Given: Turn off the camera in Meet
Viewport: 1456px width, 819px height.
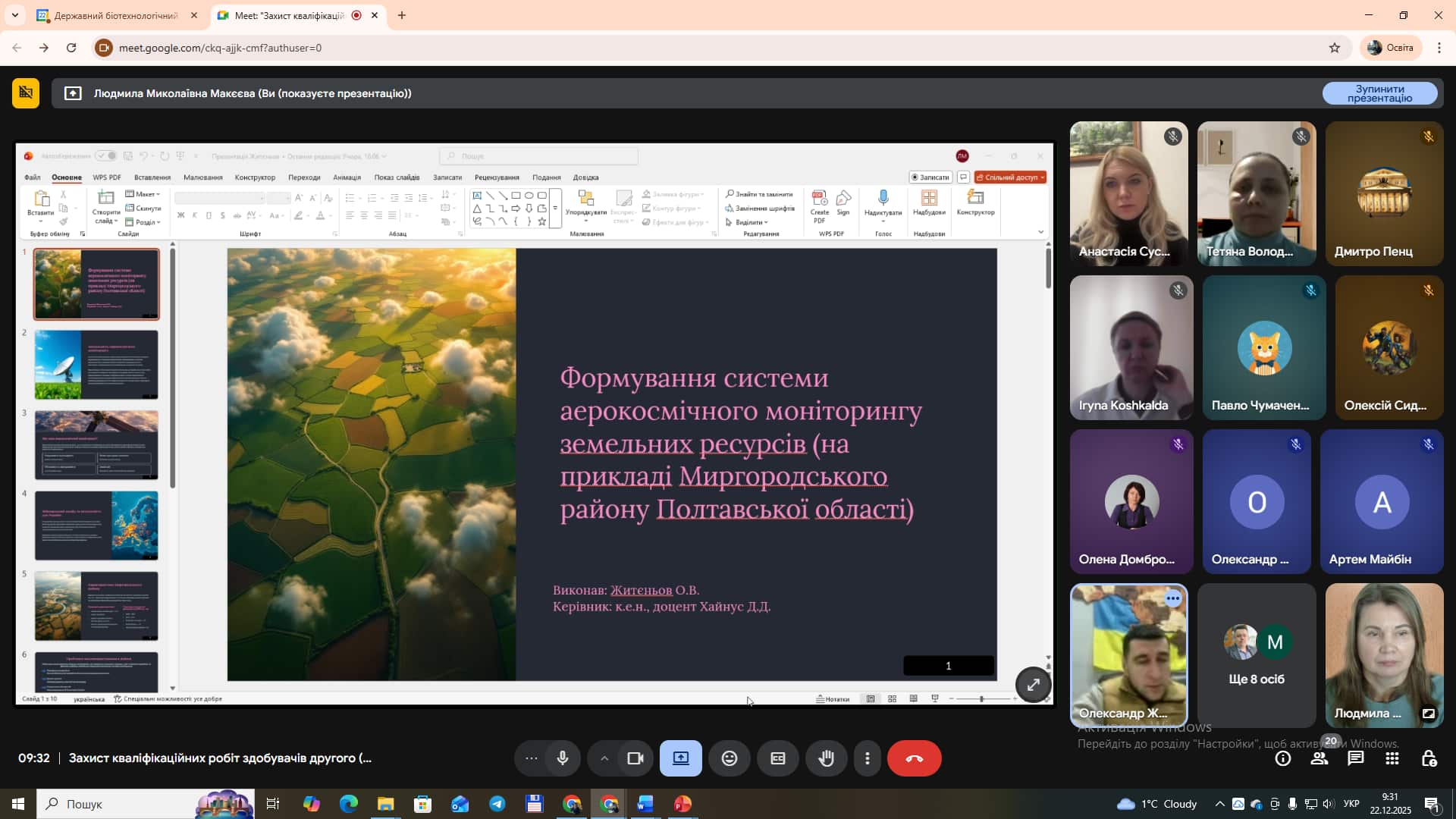Looking at the screenshot, I should tap(635, 758).
